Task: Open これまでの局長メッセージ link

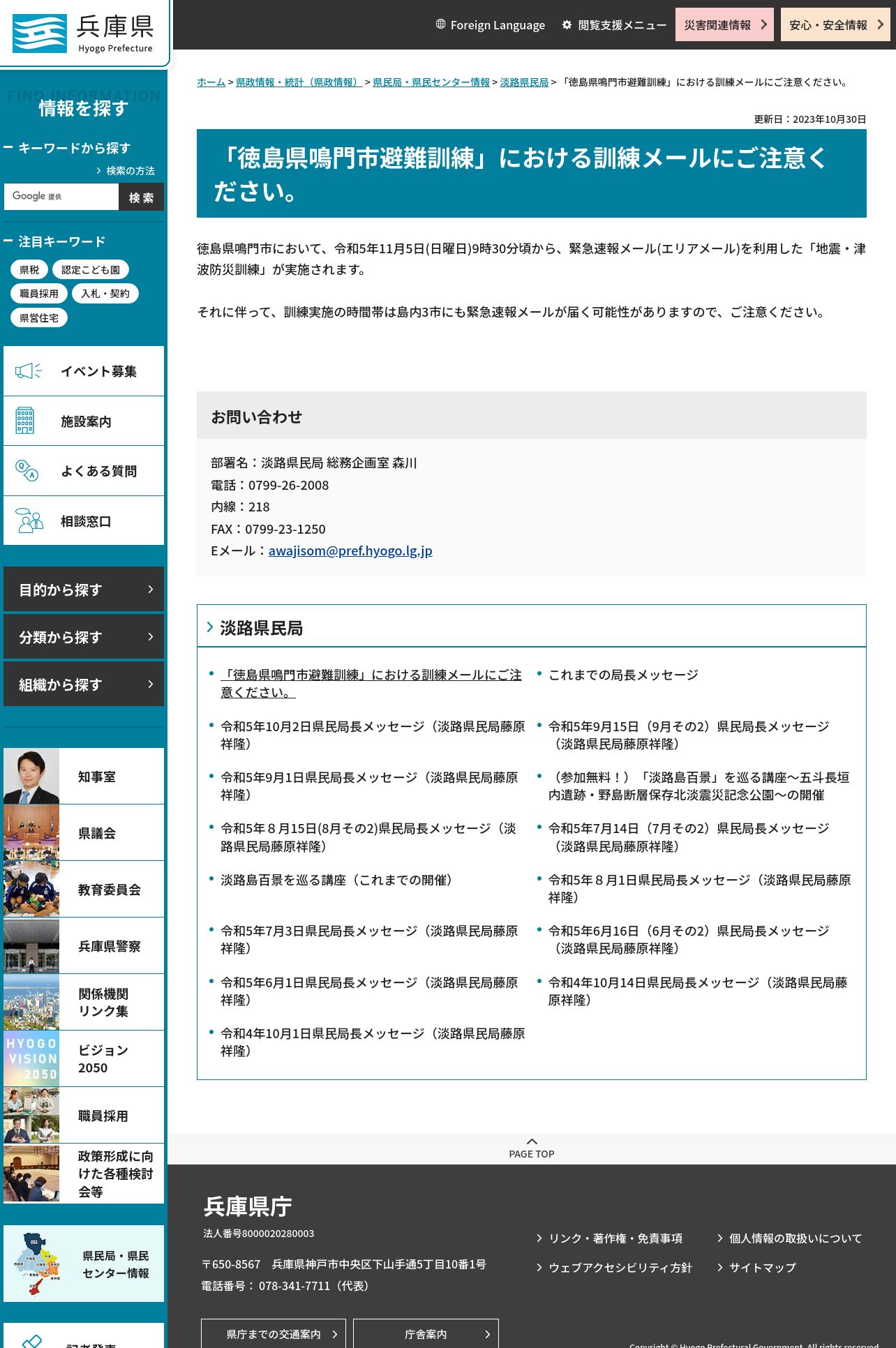Action: (x=623, y=675)
